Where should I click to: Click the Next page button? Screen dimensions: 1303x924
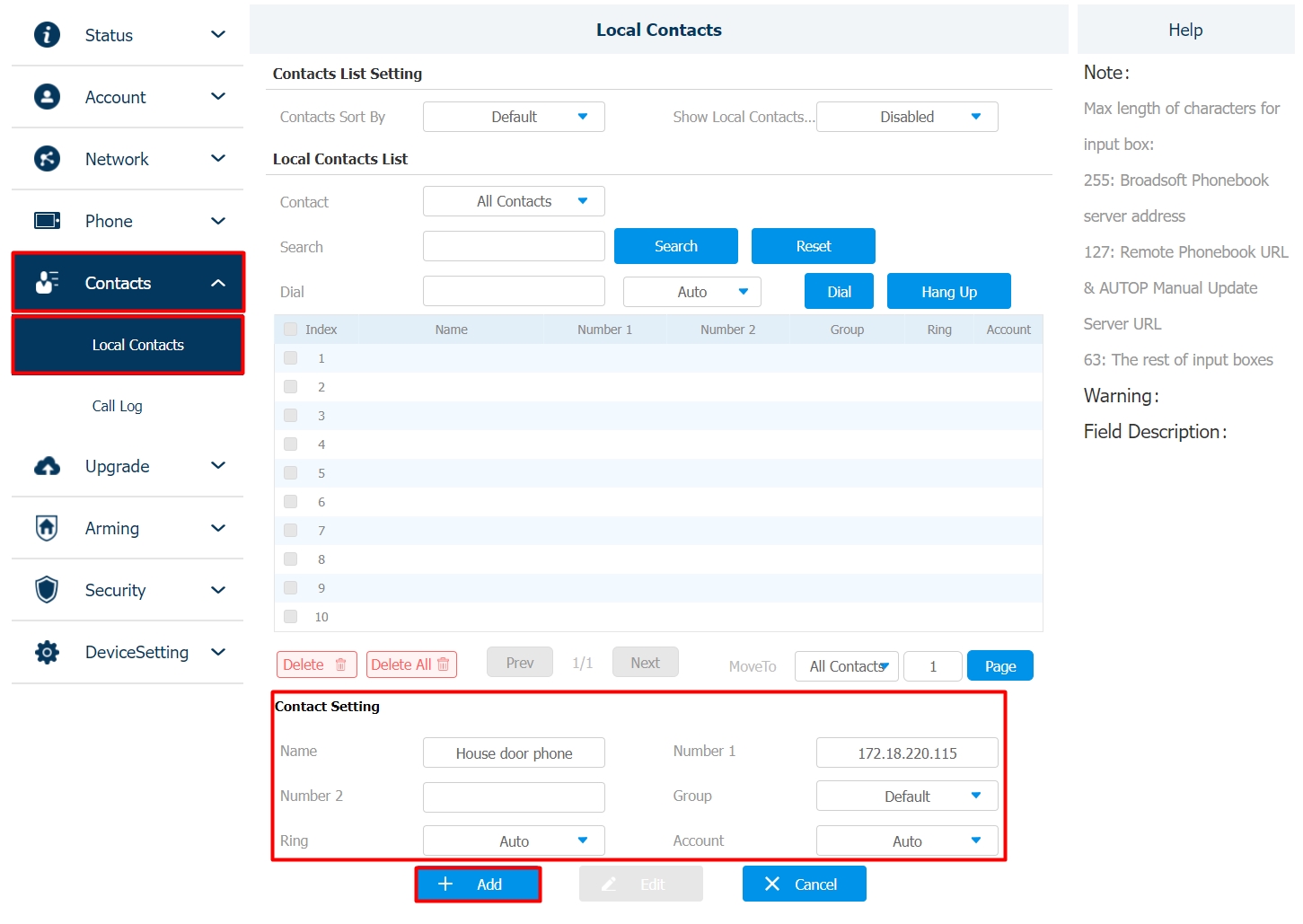(x=646, y=663)
